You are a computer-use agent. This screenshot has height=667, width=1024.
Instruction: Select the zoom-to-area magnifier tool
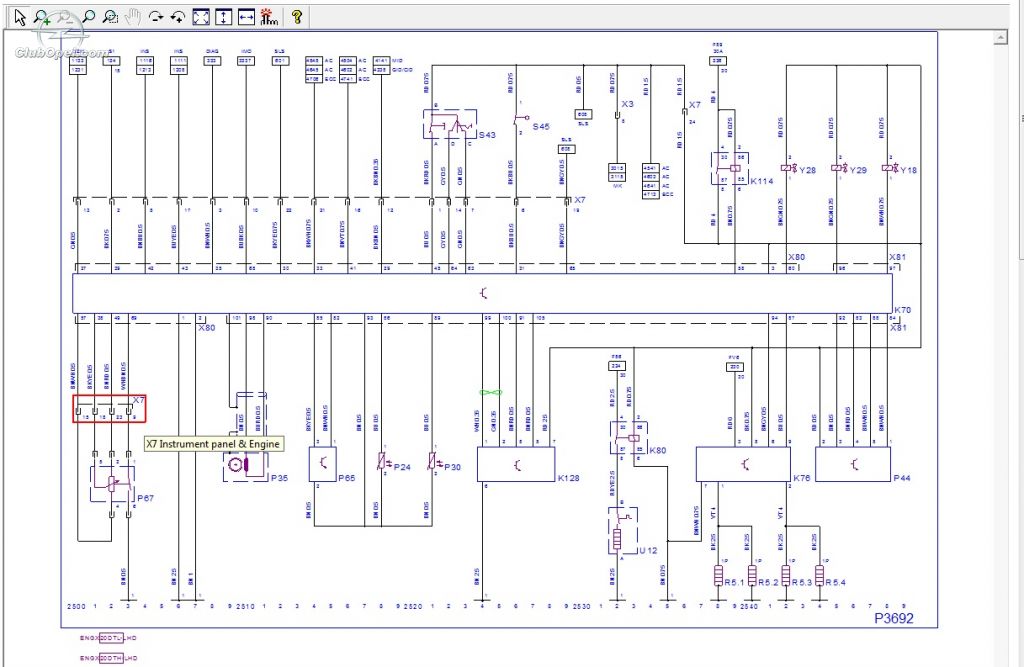click(x=110, y=17)
